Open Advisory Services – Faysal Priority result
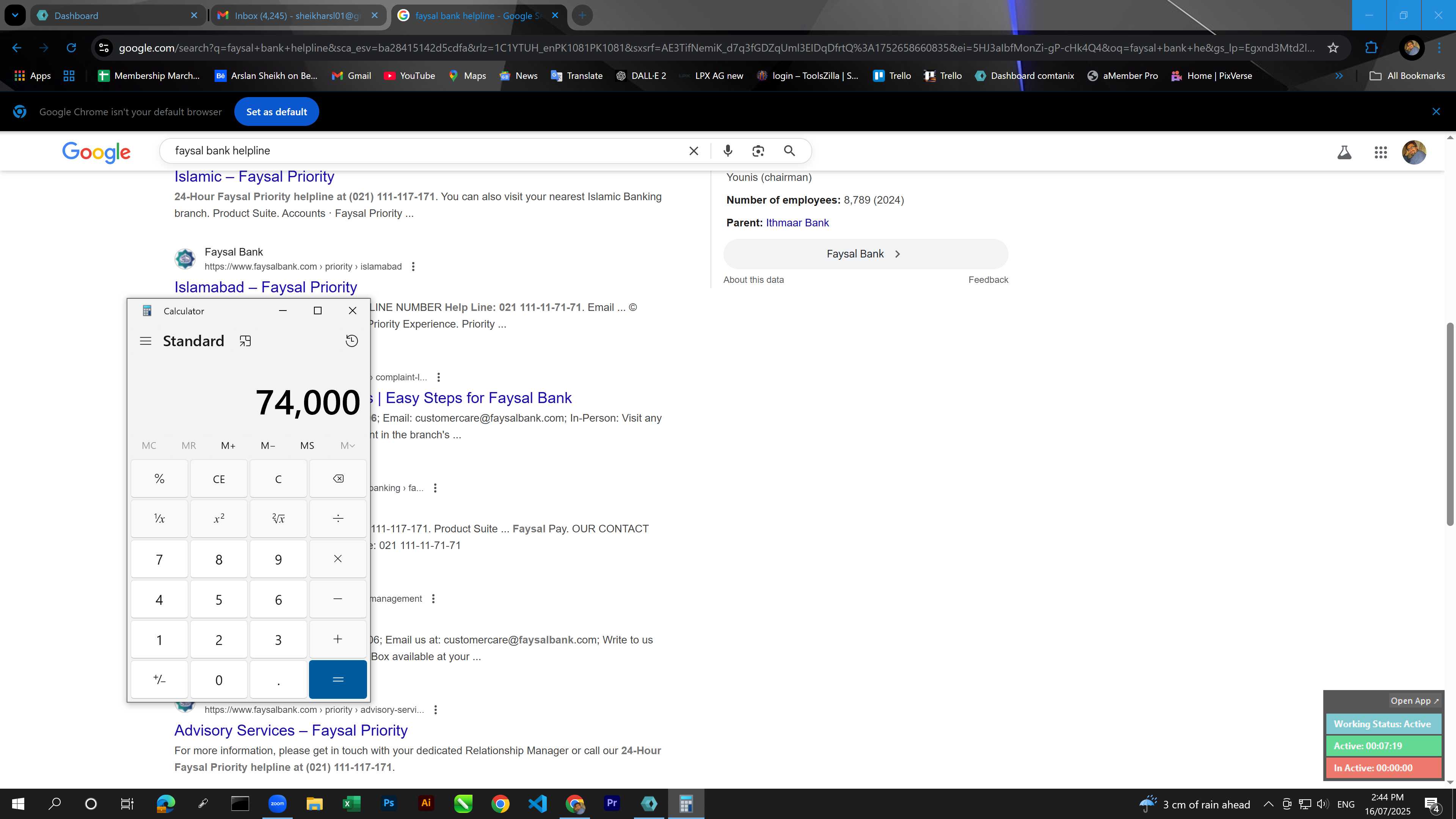Image resolution: width=1456 pixels, height=819 pixels. (x=290, y=730)
